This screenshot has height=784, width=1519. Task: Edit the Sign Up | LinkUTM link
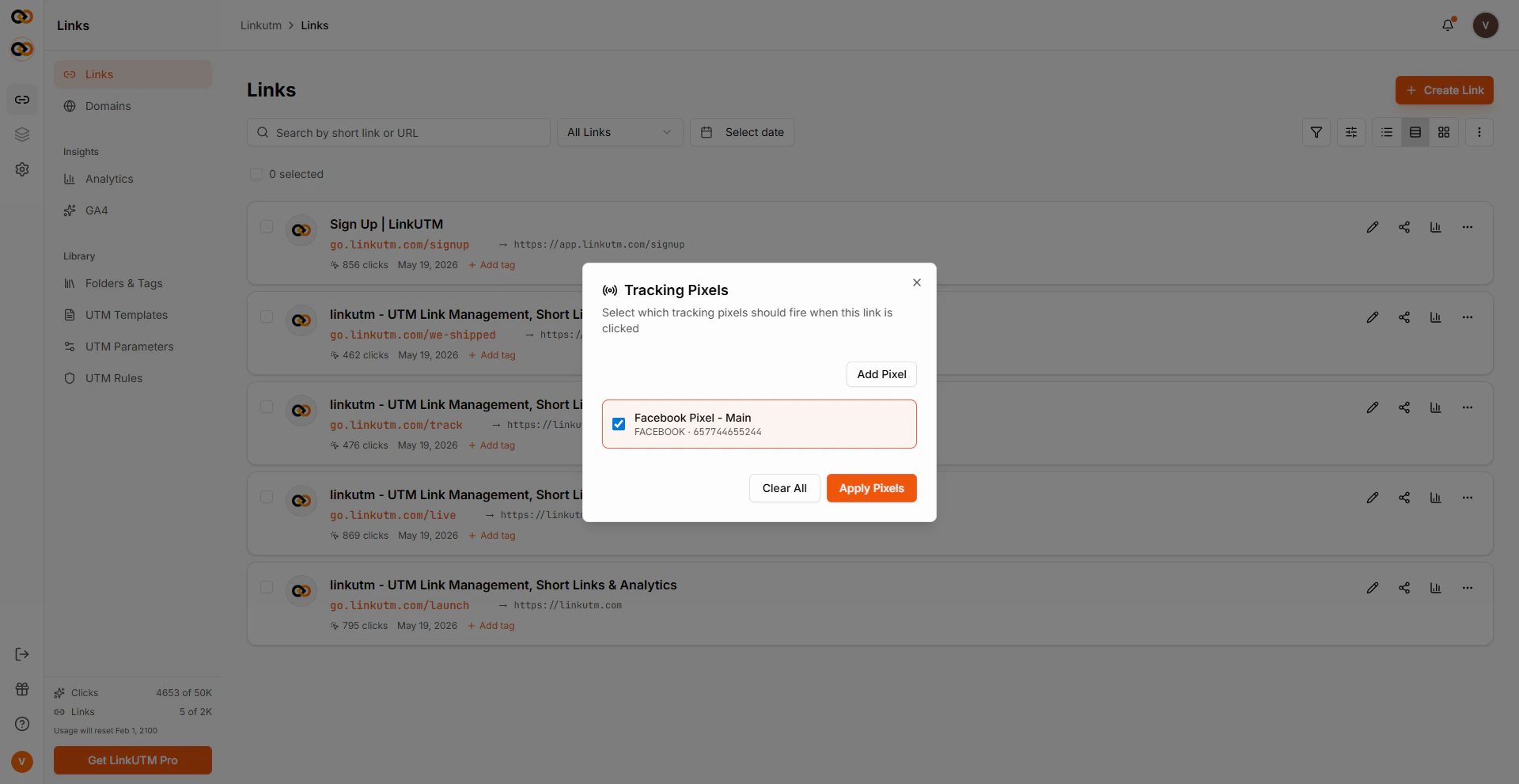[1373, 227]
